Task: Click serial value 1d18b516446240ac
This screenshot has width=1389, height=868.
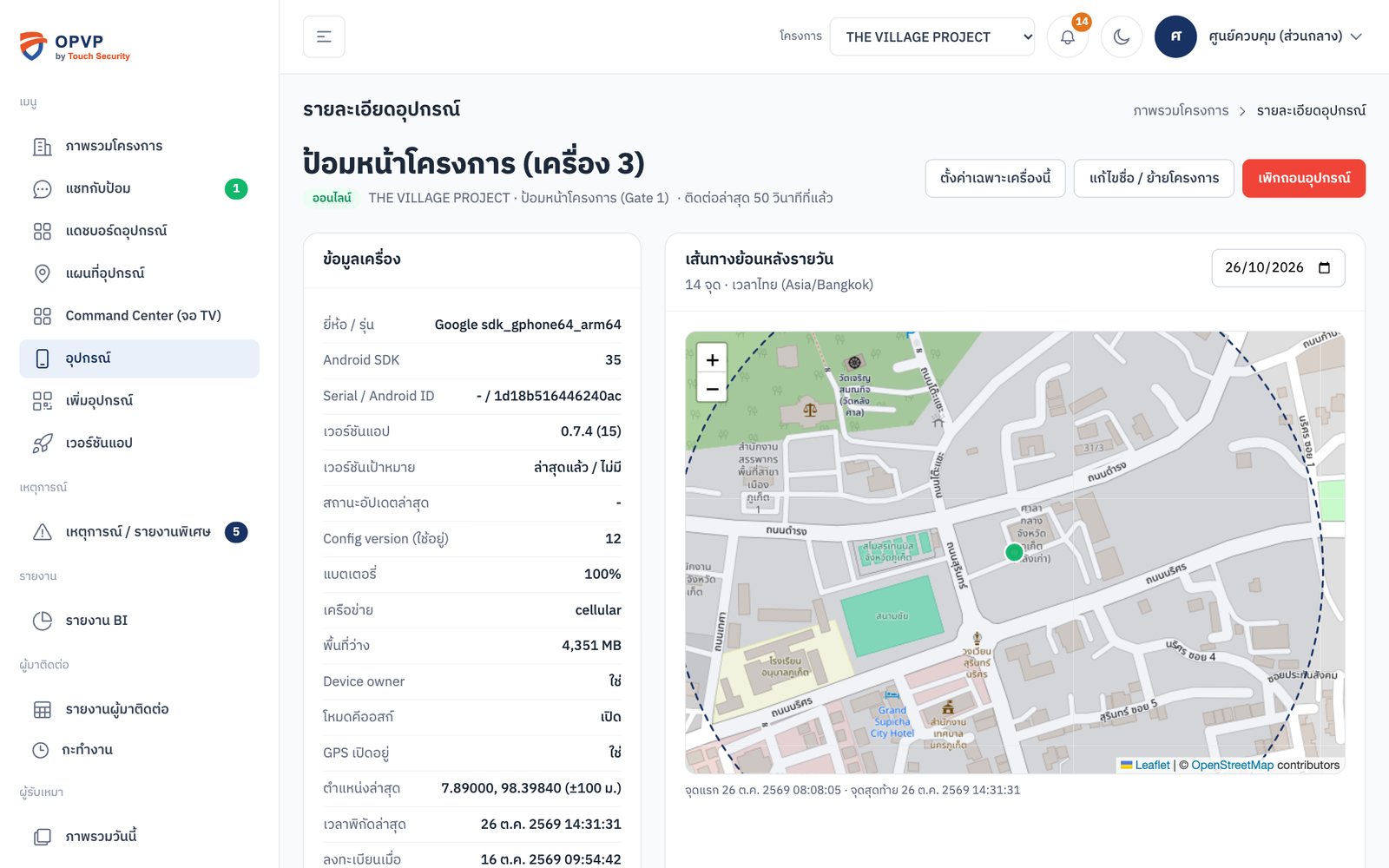Action: pos(557,396)
